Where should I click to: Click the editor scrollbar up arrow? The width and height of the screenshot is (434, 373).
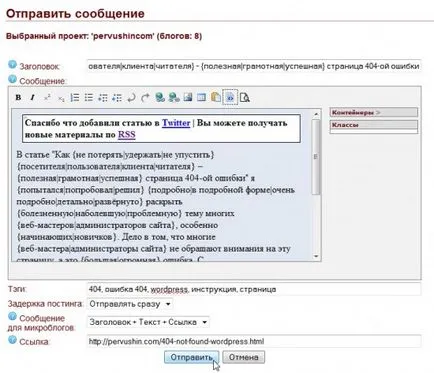click(x=316, y=114)
